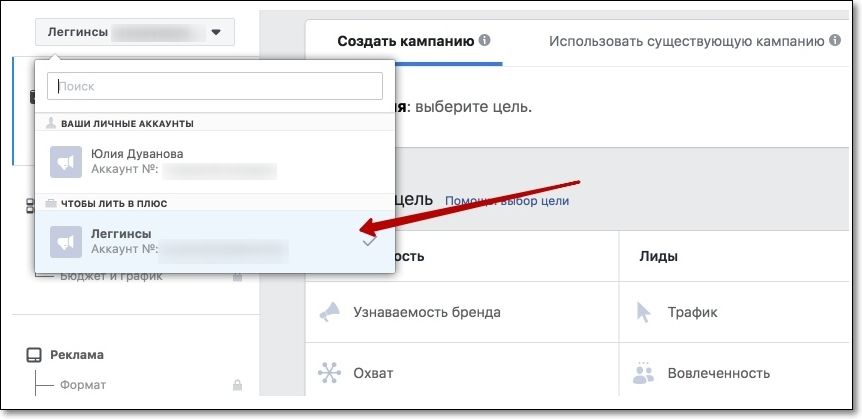
Task: Click the people icon for Вовлеченность
Action: point(643,373)
